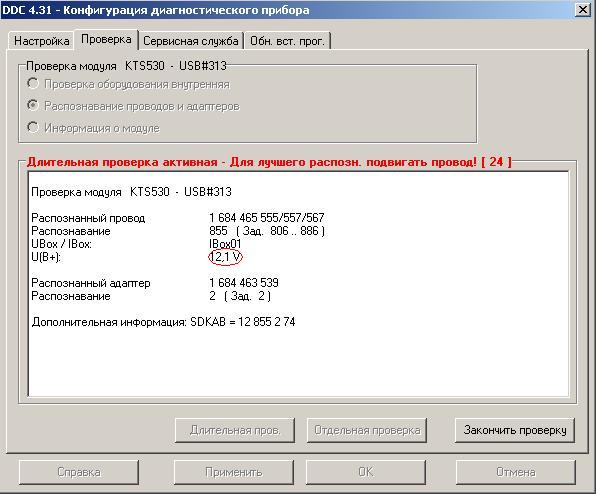Click Закончить проверку to end test

pos(515,430)
